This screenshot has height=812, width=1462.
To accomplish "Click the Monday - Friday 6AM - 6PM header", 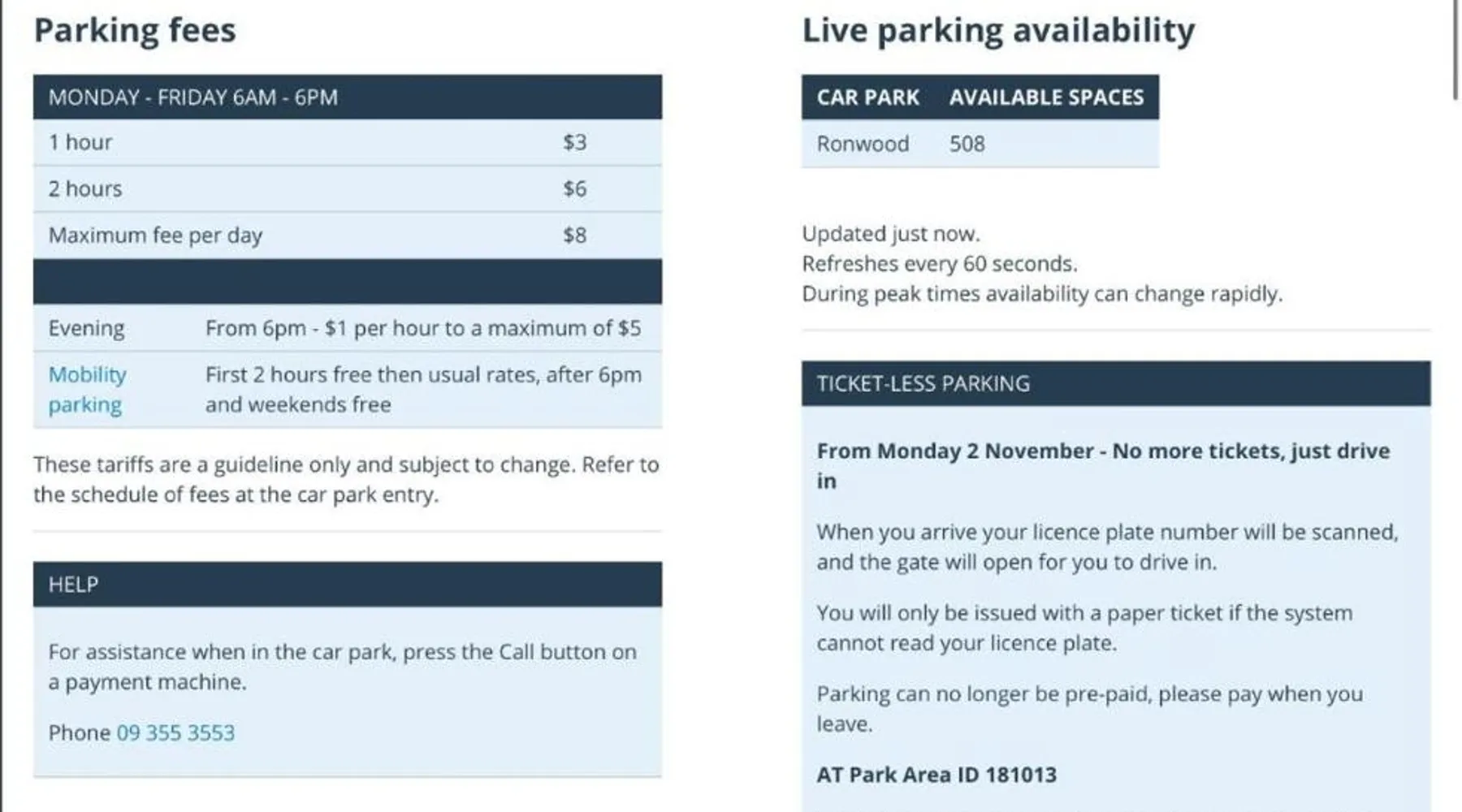I will [x=193, y=97].
